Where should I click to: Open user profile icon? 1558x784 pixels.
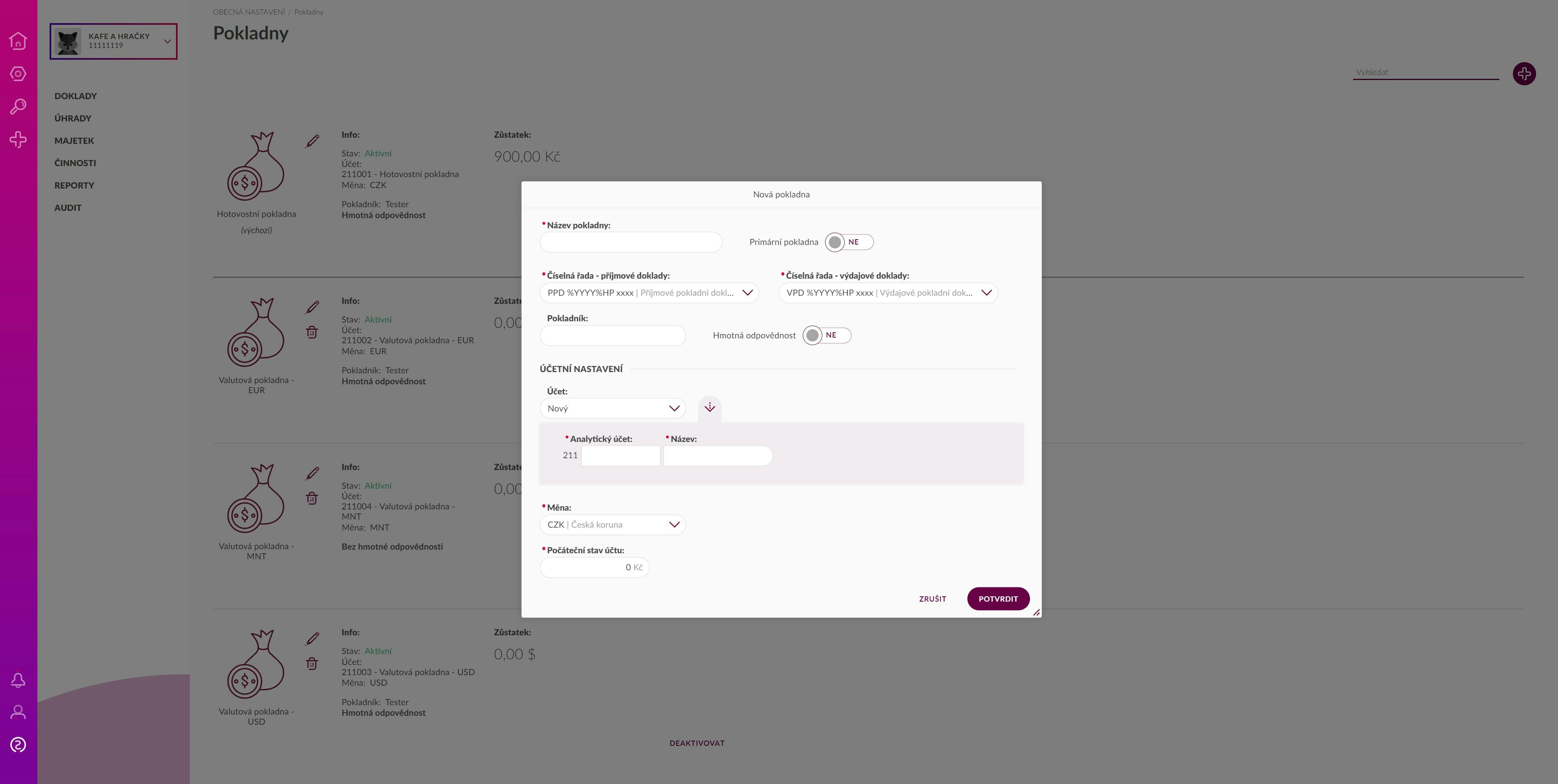coord(18,712)
